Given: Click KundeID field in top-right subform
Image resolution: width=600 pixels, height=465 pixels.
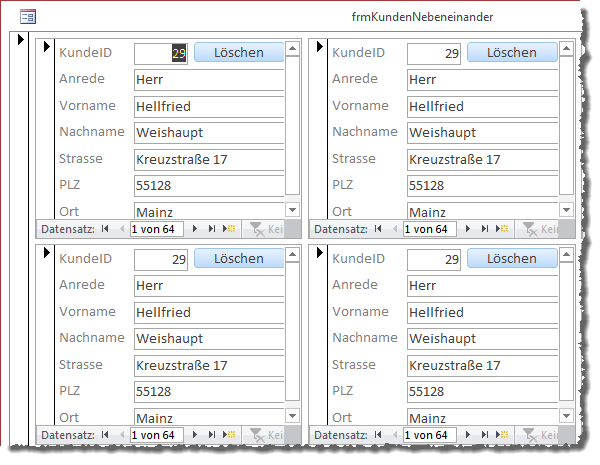Looking at the screenshot, I should tap(434, 53).
